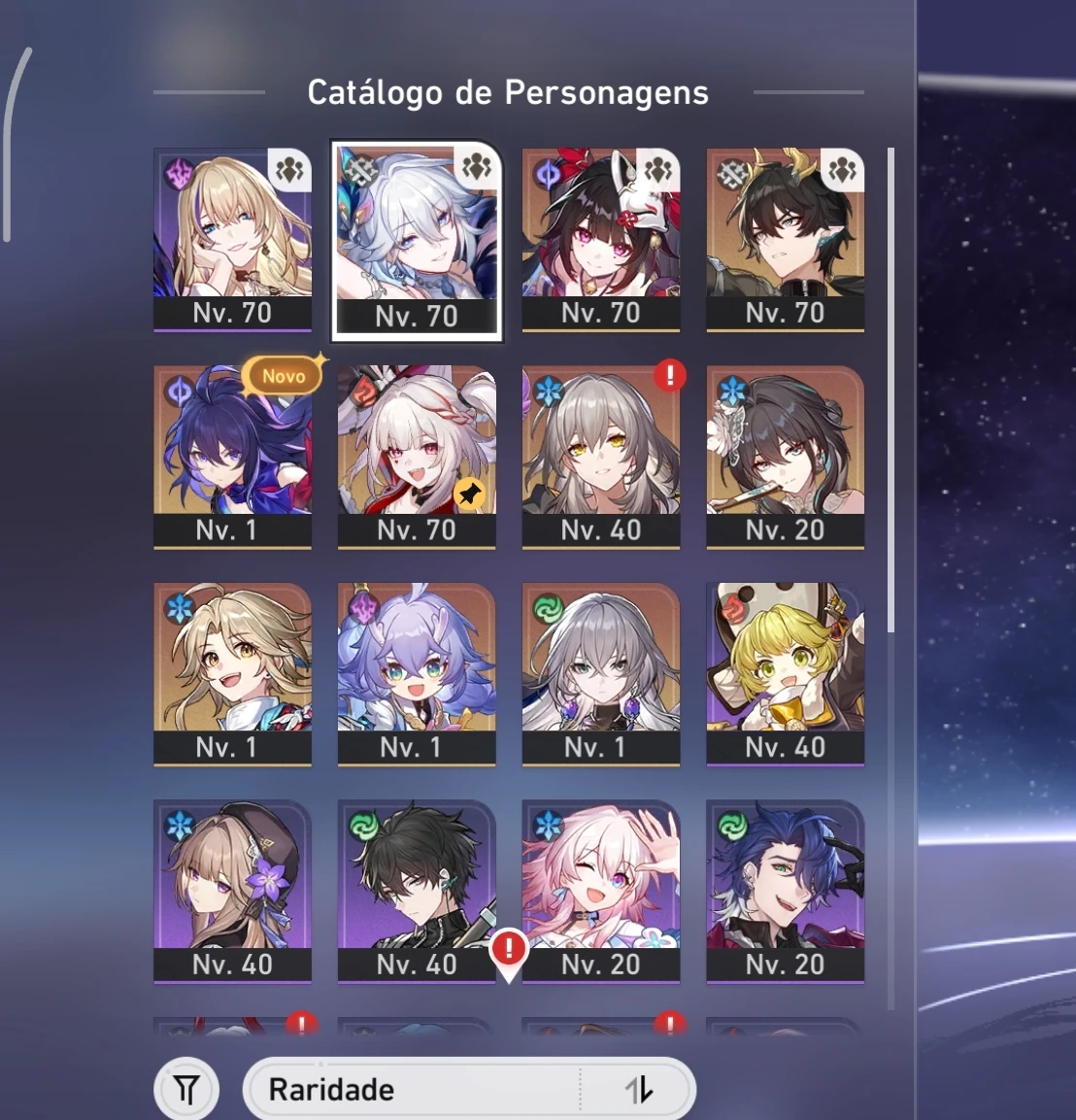Image resolution: width=1076 pixels, height=1120 pixels.
Task: Select the brown-haired Nv. 40 girl with beret
Action: tap(233, 892)
